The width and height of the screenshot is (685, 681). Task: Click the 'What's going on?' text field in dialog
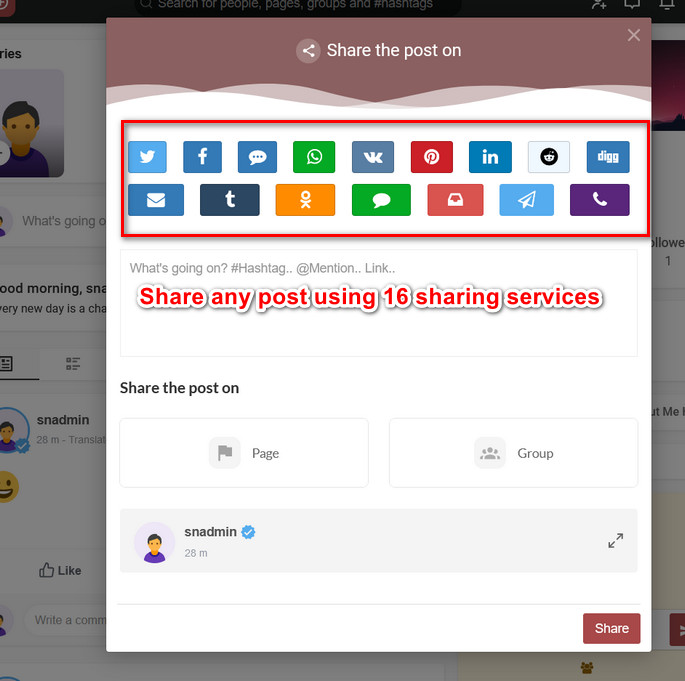tap(379, 303)
